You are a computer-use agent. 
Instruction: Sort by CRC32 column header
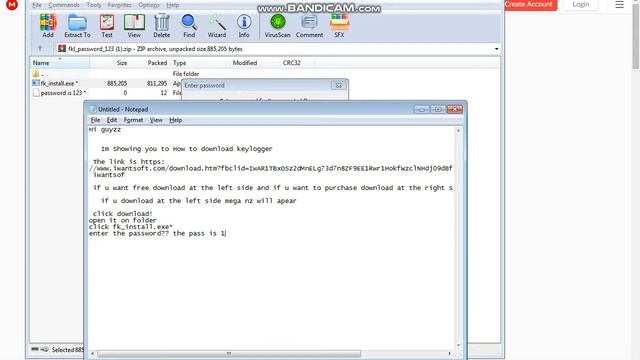(291, 63)
